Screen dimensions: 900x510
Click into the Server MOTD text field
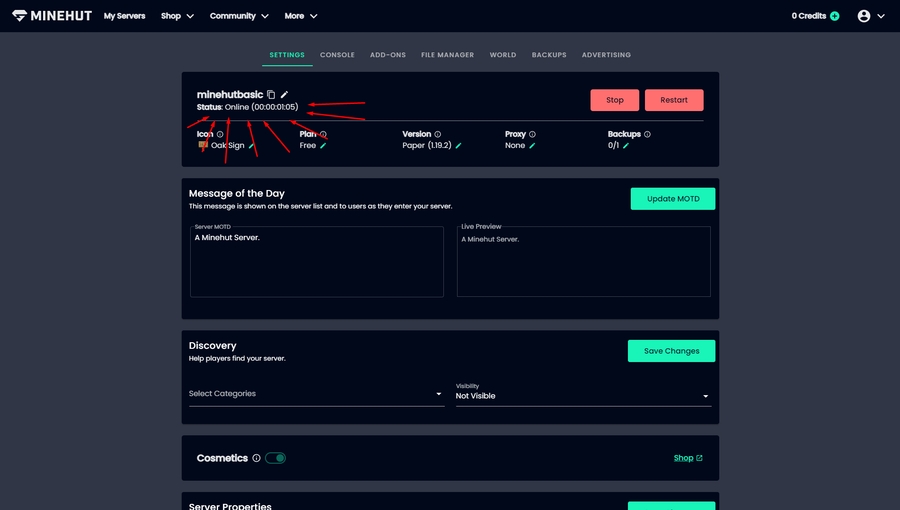coord(317,262)
